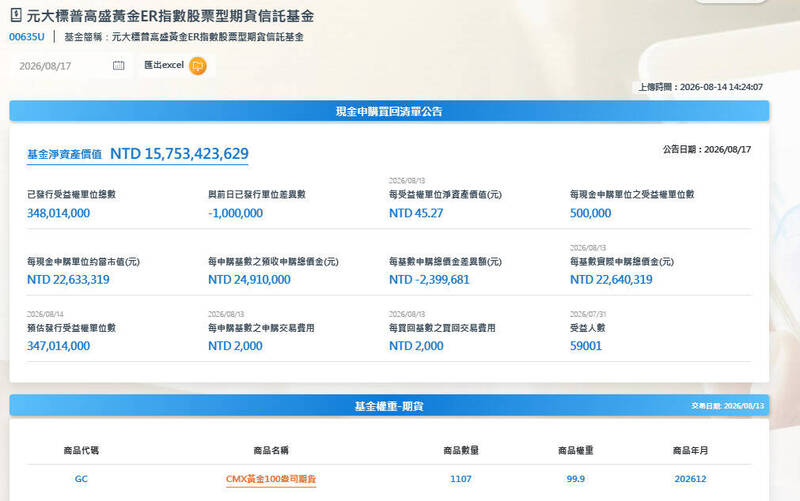Image resolution: width=800 pixels, height=501 pixels.
Task: Click the 上傳時間 upload timestamp
Action: click(701, 87)
